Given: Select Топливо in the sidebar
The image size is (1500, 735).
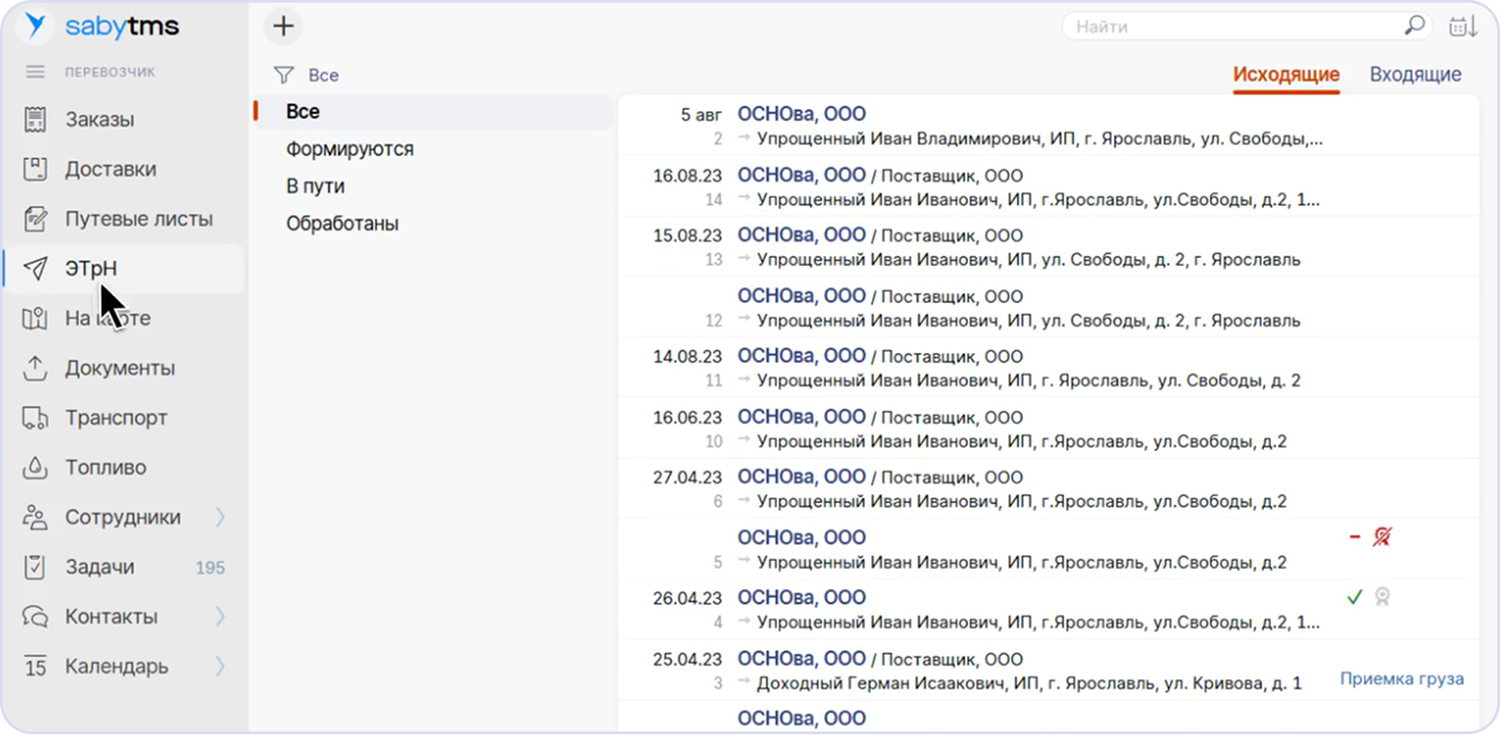Looking at the screenshot, I should tap(105, 467).
